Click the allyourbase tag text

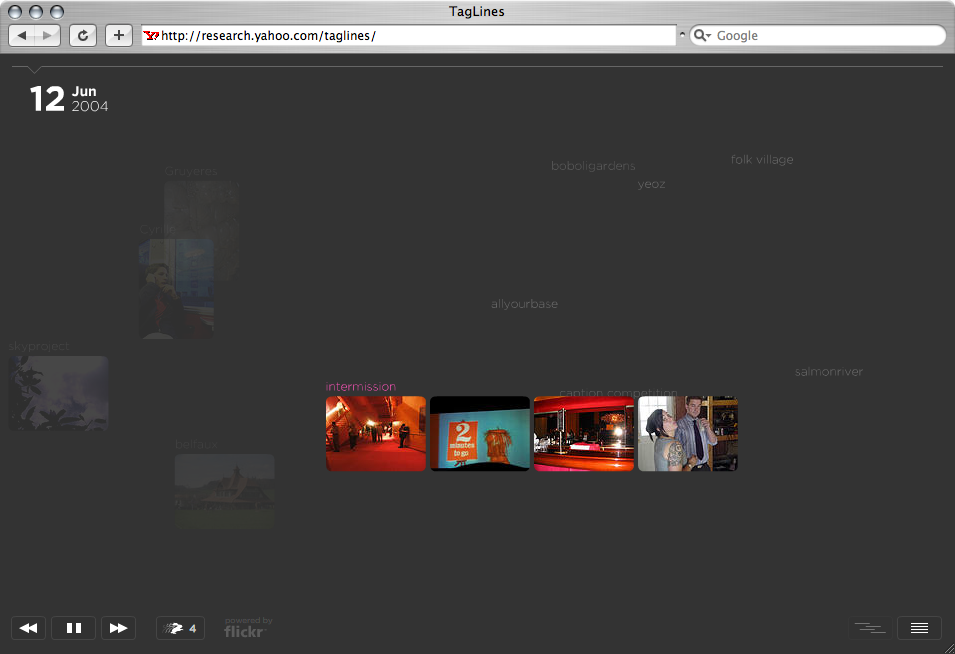(524, 304)
